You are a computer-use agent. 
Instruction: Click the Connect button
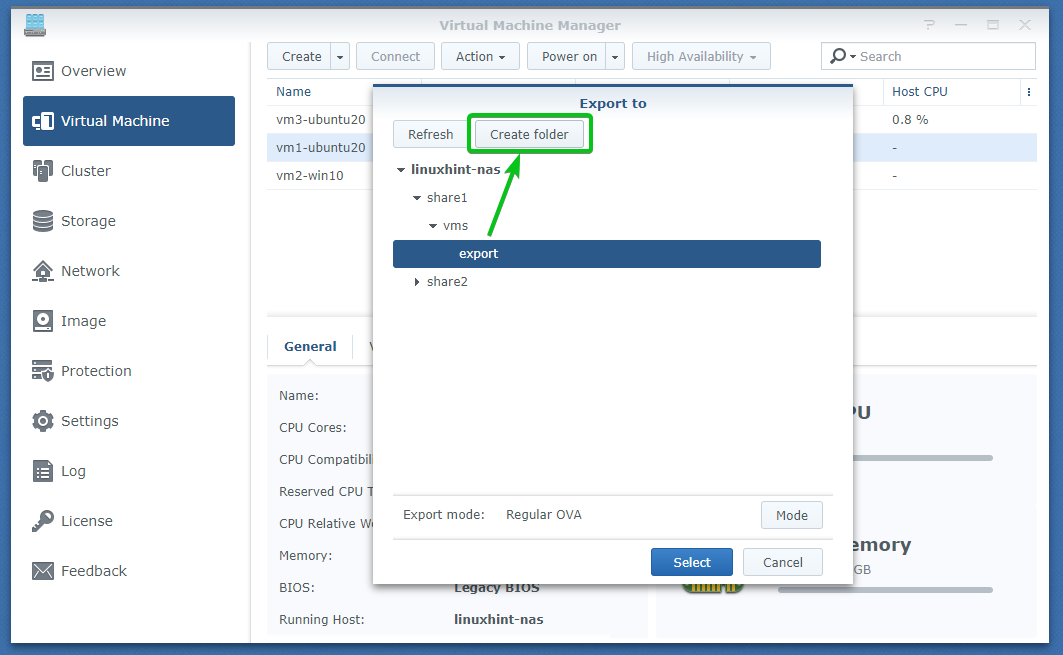(x=395, y=56)
